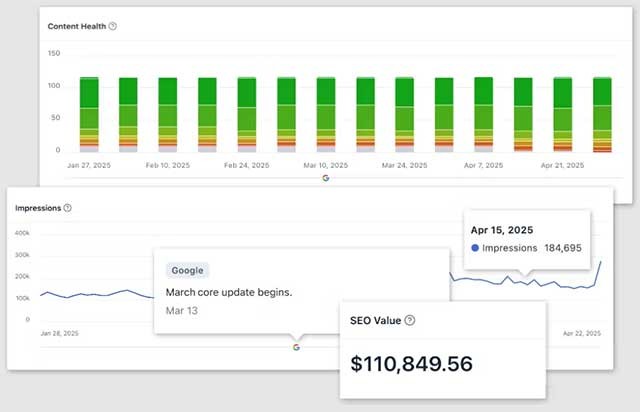Image resolution: width=640 pixels, height=412 pixels.
Task: Click the Apr 22, 2025 Impressions axis label
Action: [581, 333]
